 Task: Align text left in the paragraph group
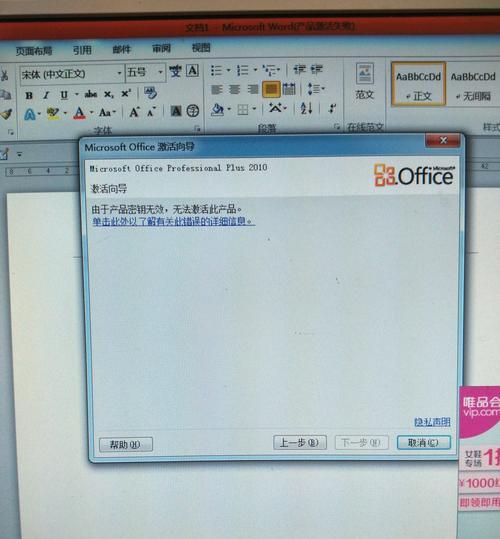216,90
